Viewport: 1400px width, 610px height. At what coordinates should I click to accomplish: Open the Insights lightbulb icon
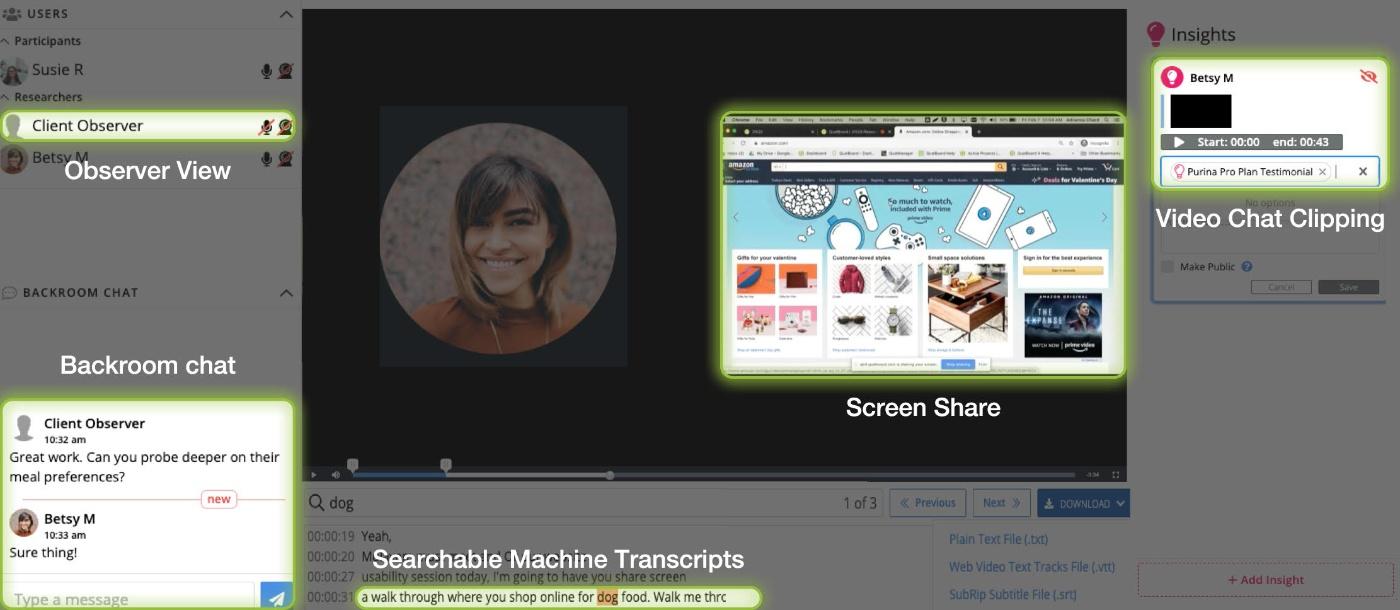[1156, 32]
